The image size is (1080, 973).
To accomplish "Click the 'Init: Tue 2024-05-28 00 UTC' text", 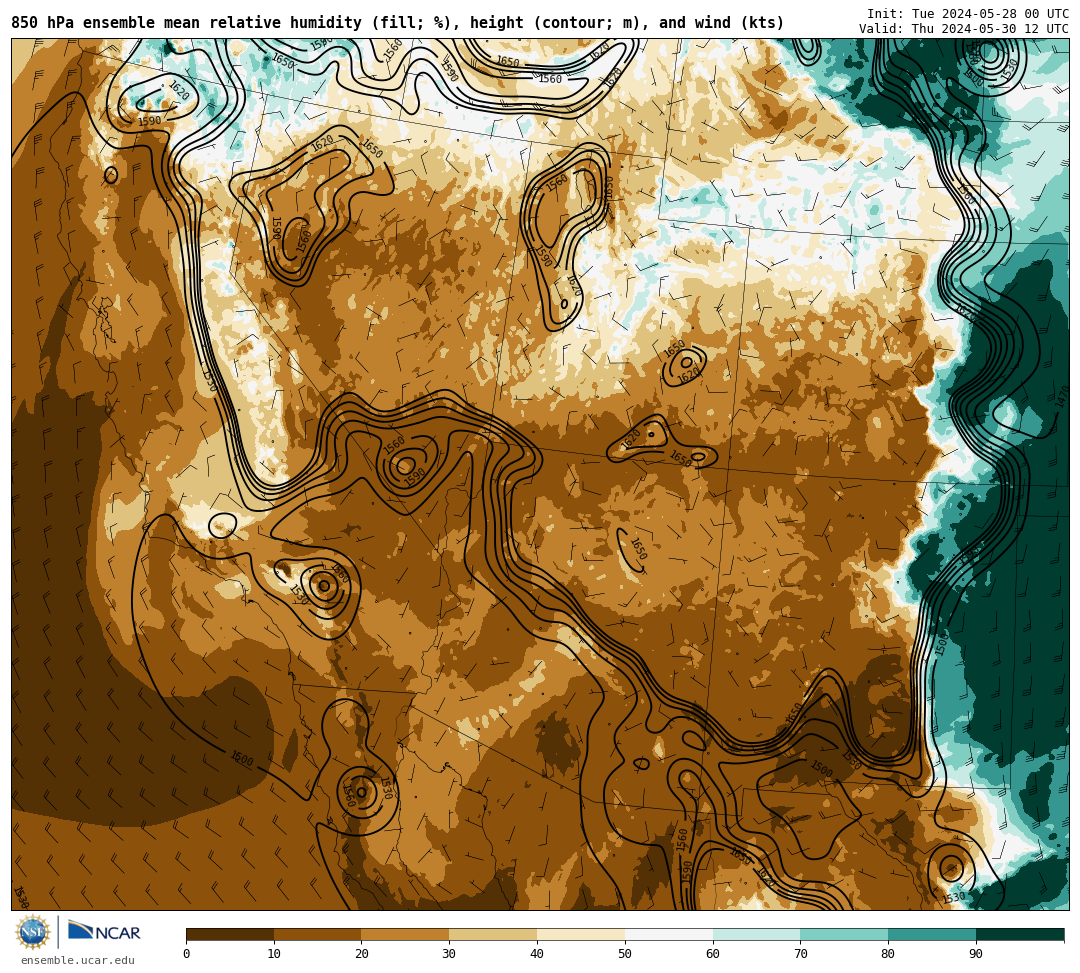I will pos(968,14).
